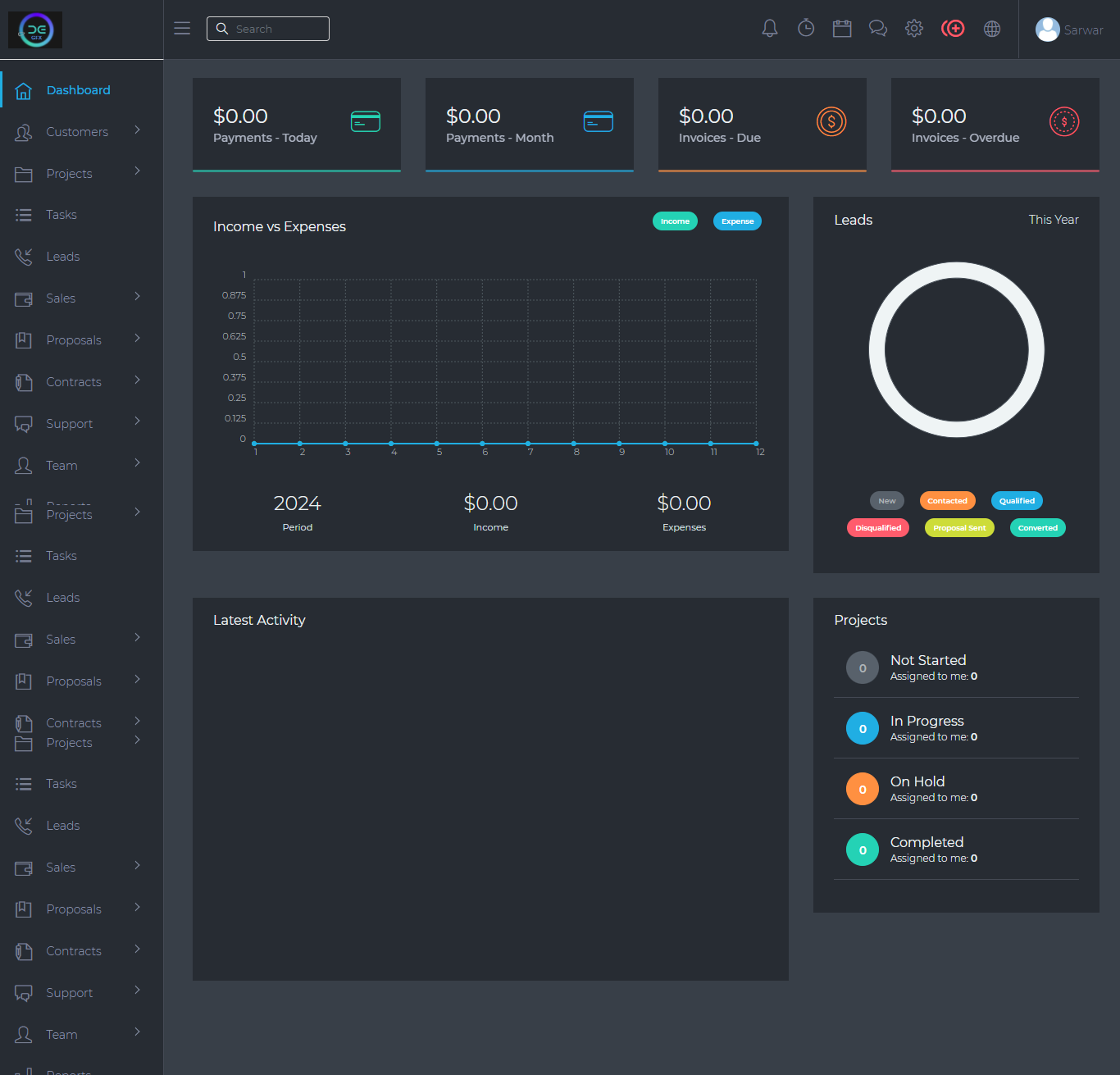The image size is (1120, 1075).
Task: Click the Invoices - Overdue label
Action: point(966,138)
